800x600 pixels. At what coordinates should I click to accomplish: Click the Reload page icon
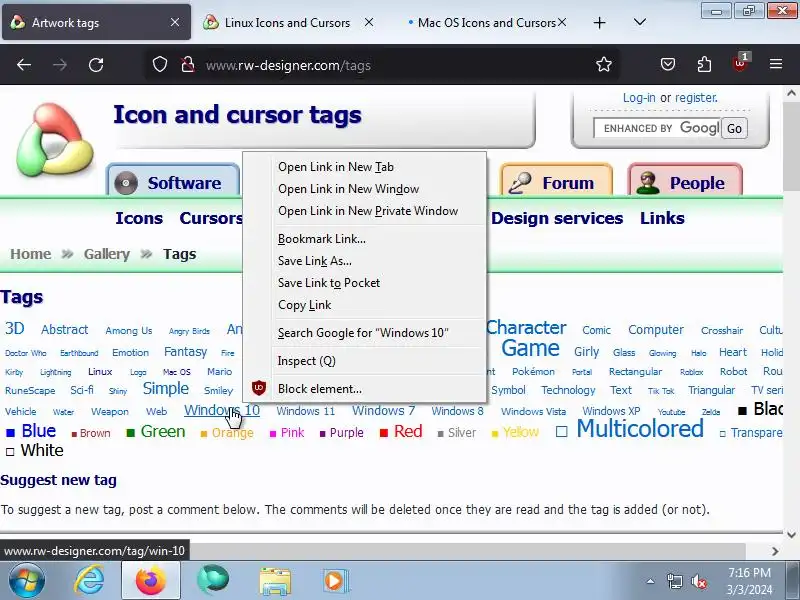[96, 65]
